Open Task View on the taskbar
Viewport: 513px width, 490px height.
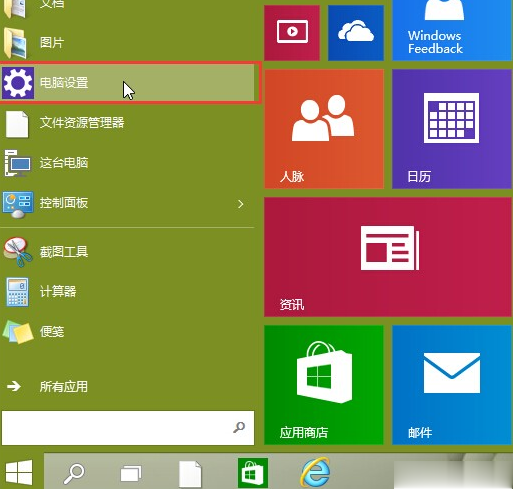click(131, 473)
